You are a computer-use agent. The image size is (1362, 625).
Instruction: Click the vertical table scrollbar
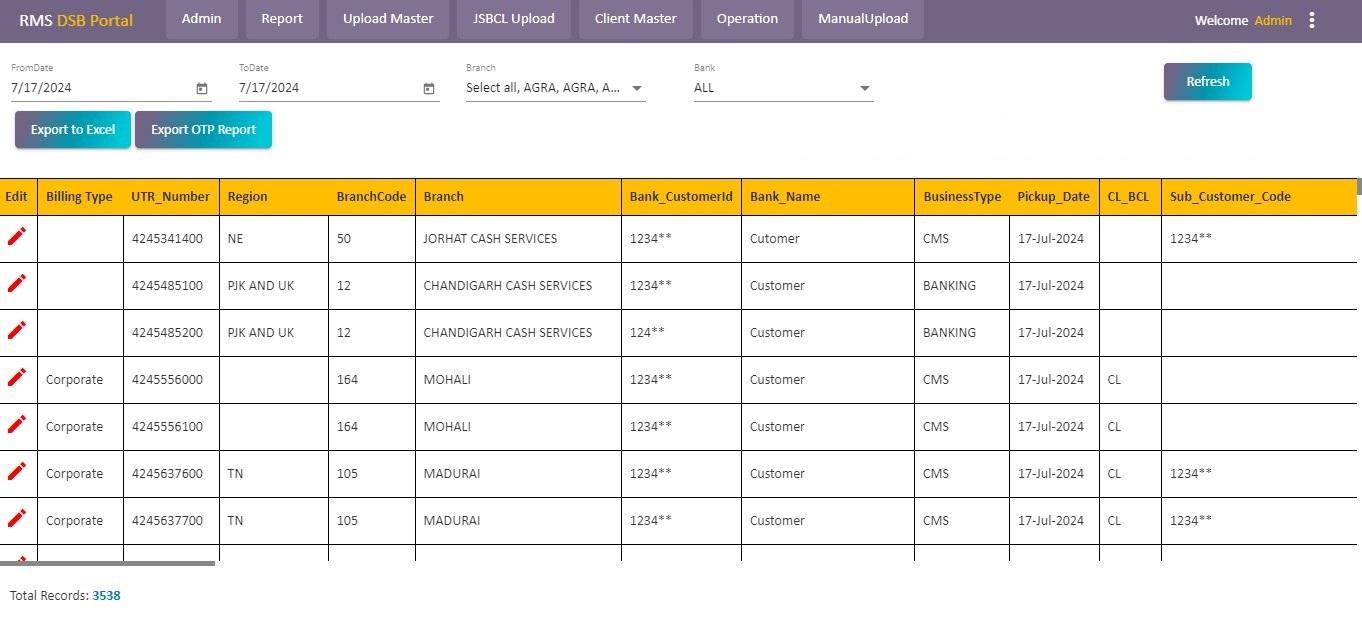(x=1359, y=186)
